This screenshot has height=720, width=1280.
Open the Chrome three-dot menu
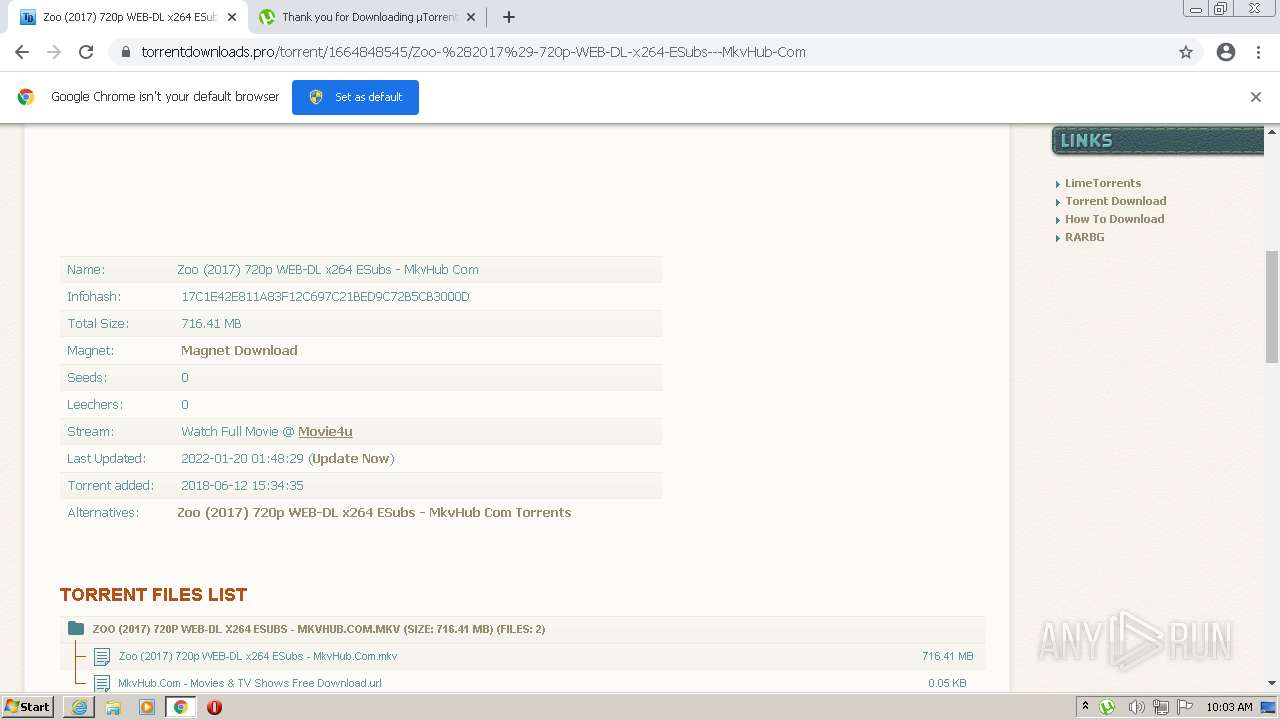pyautogui.click(x=1258, y=52)
